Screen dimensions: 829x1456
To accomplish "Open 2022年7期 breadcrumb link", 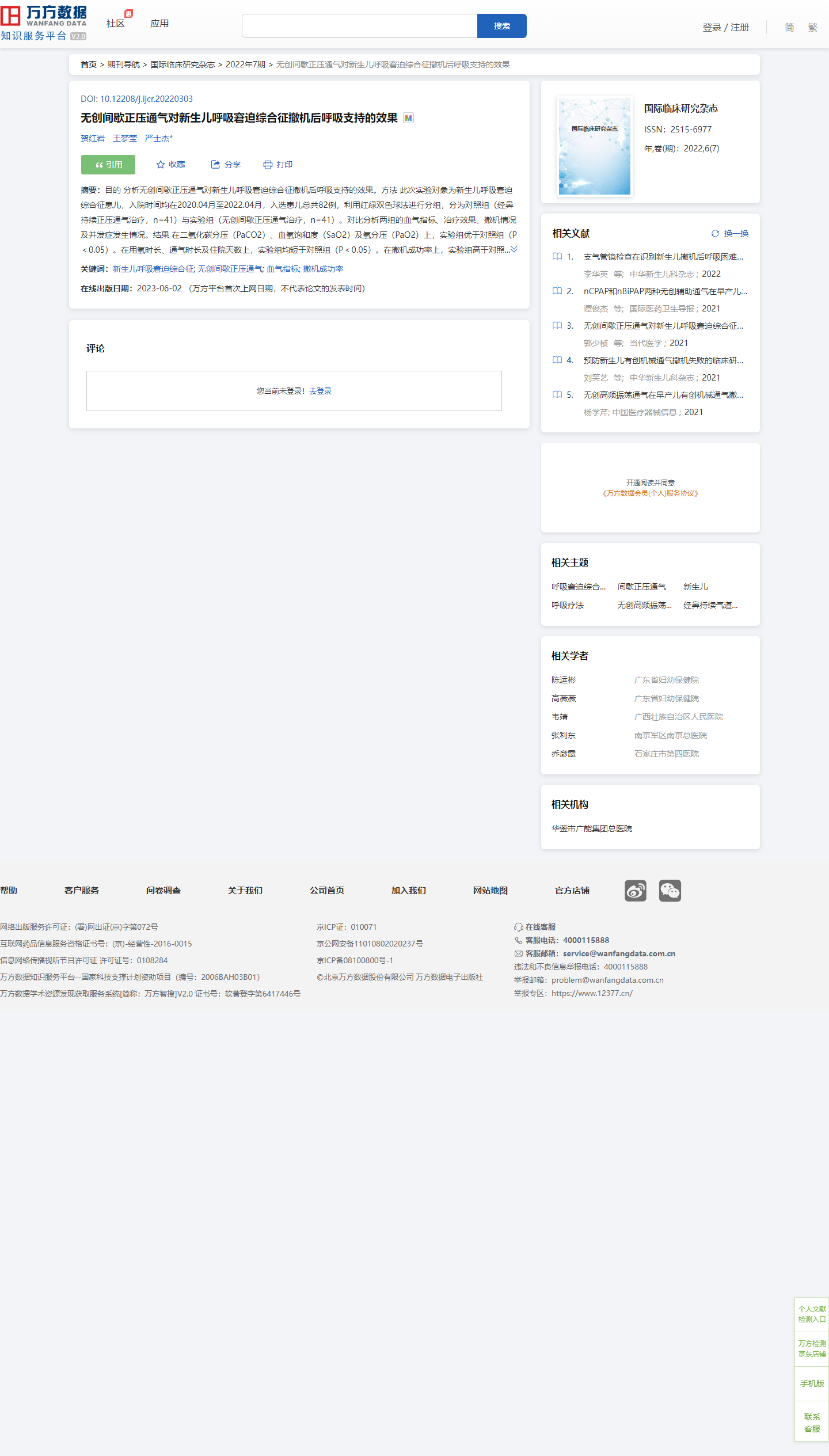I will pos(245,64).
